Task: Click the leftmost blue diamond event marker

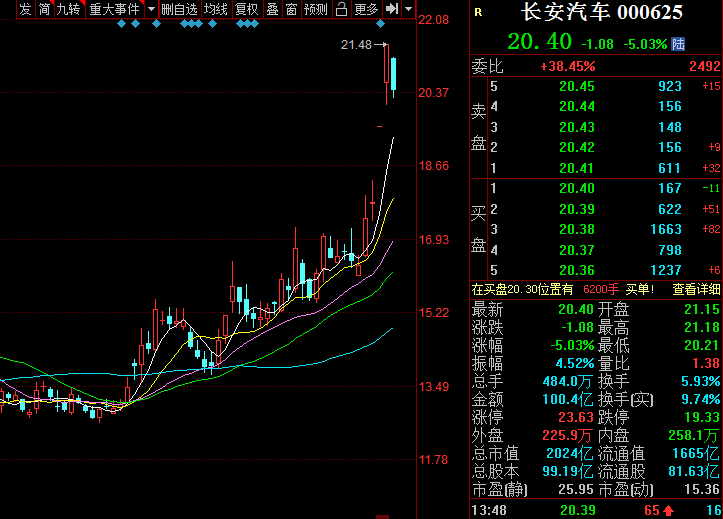Action: pyautogui.click(x=121, y=24)
